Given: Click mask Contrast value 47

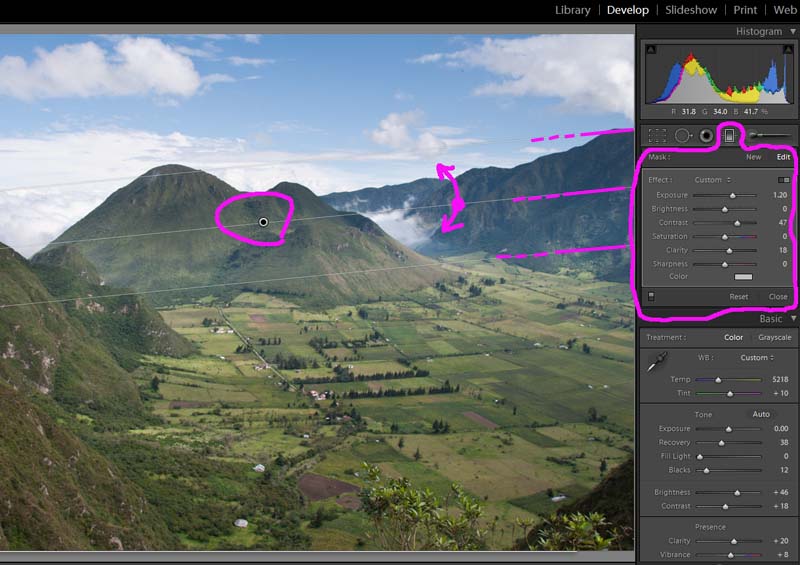Looking at the screenshot, I should (x=783, y=223).
